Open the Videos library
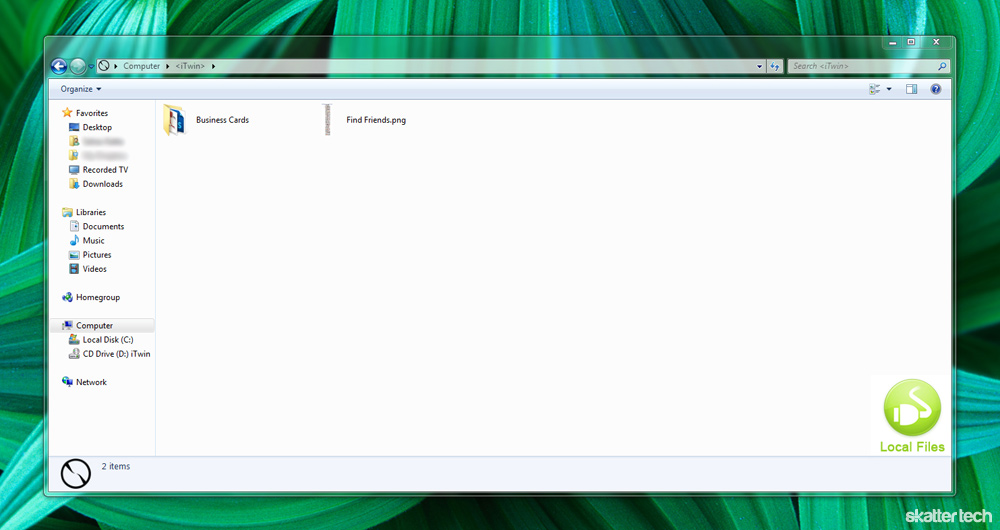The image size is (1000, 530). [94, 269]
